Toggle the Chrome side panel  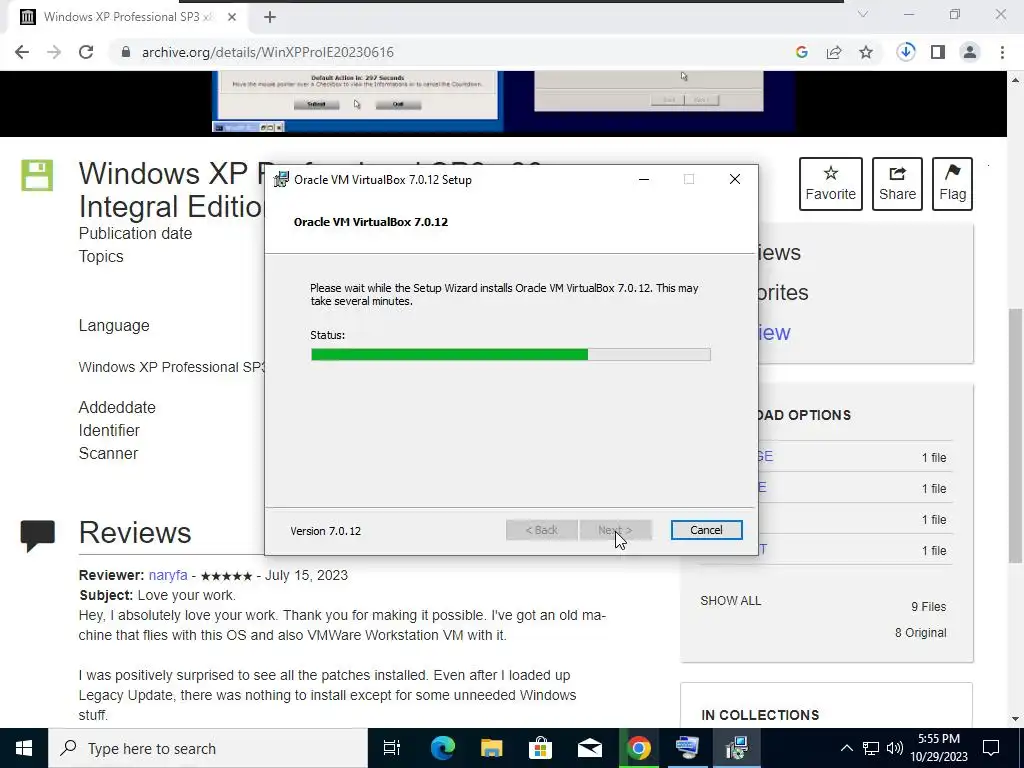[938, 52]
